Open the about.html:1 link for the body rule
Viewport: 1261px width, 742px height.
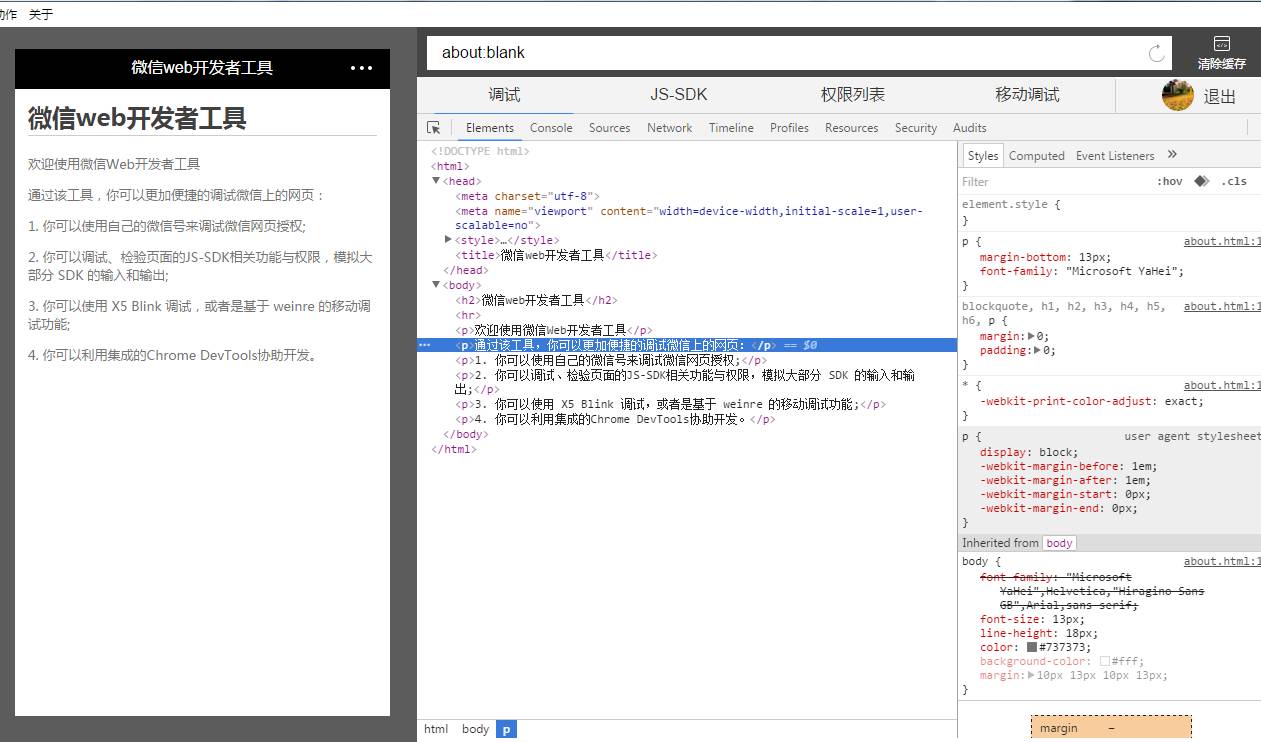1221,562
